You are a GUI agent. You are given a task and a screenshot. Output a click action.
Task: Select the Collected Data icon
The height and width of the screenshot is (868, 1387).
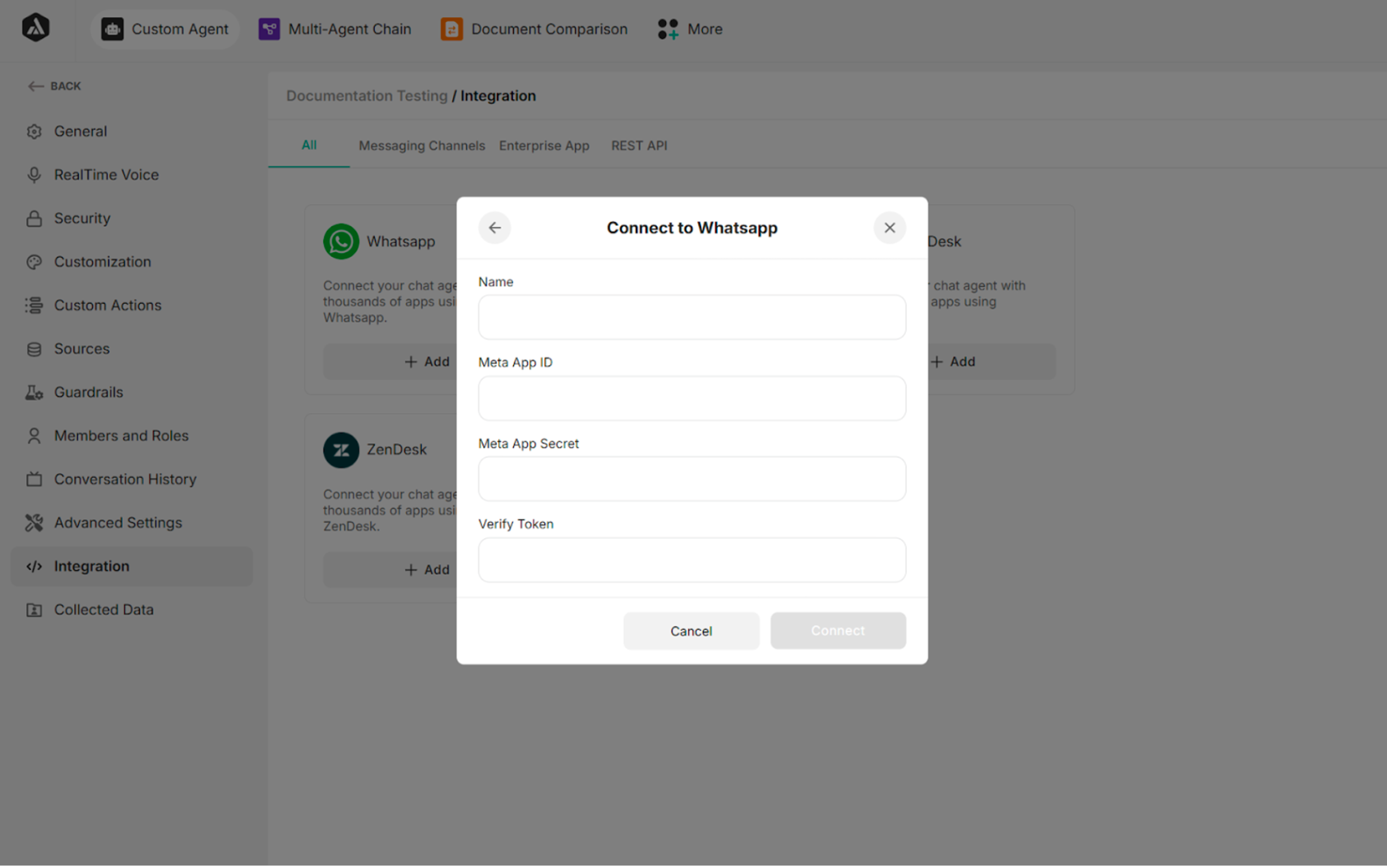point(34,610)
